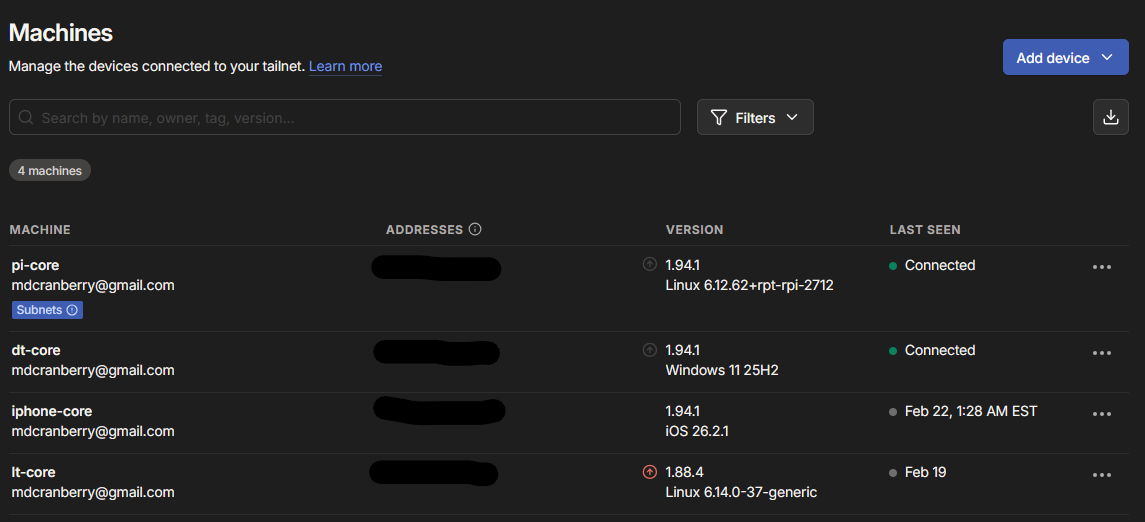Click the red update icon for lt-core
This screenshot has height=522, width=1145.
point(649,472)
